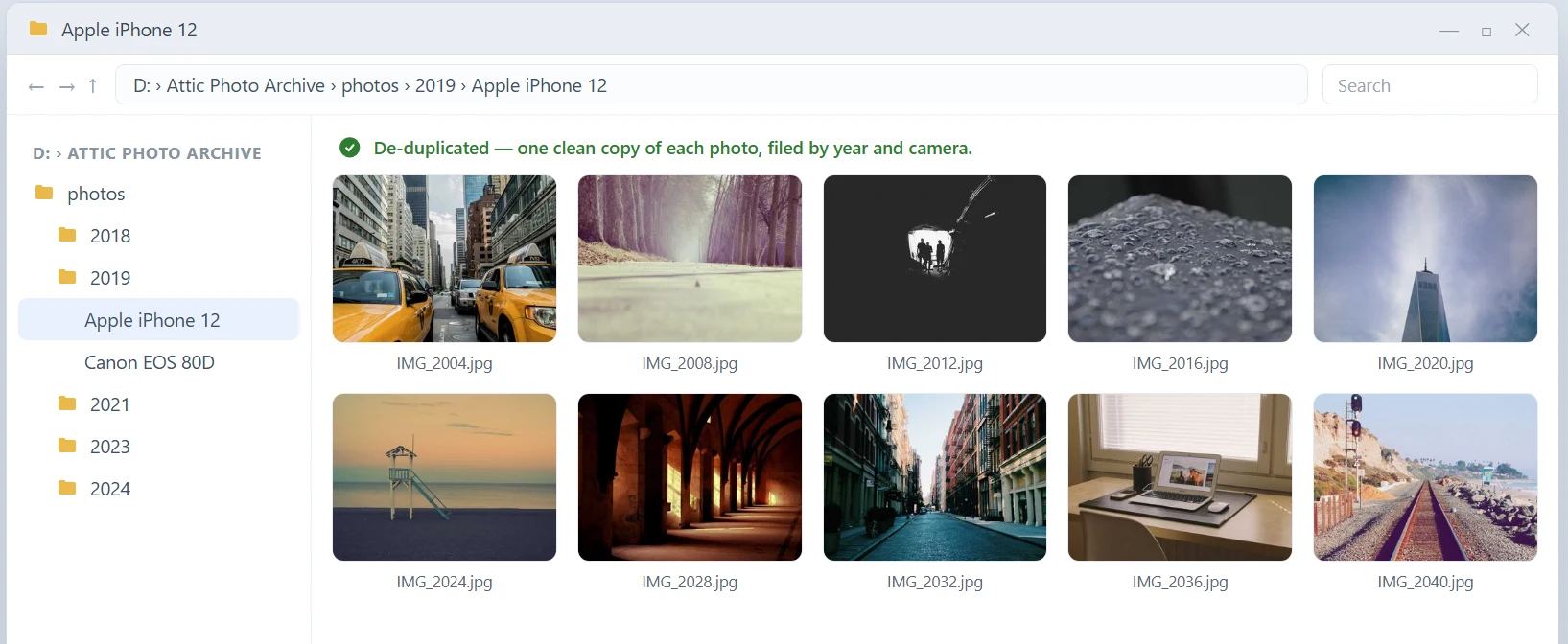
Task: Click the IMG_2032.jpg file name
Action: point(935,582)
